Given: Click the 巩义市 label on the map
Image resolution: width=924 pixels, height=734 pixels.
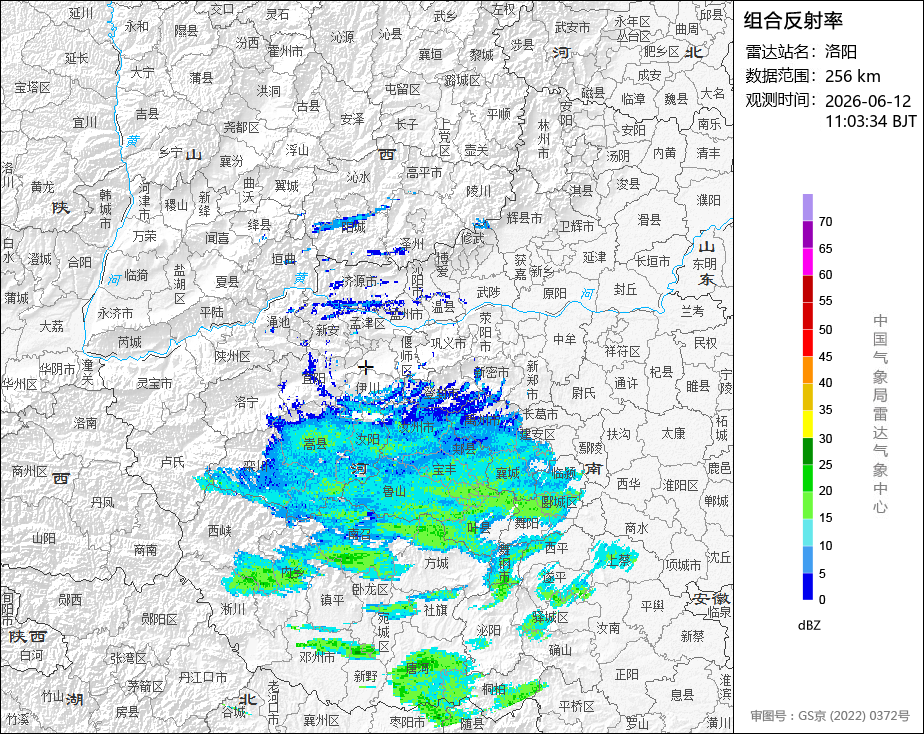Looking at the screenshot, I should click(x=448, y=343).
